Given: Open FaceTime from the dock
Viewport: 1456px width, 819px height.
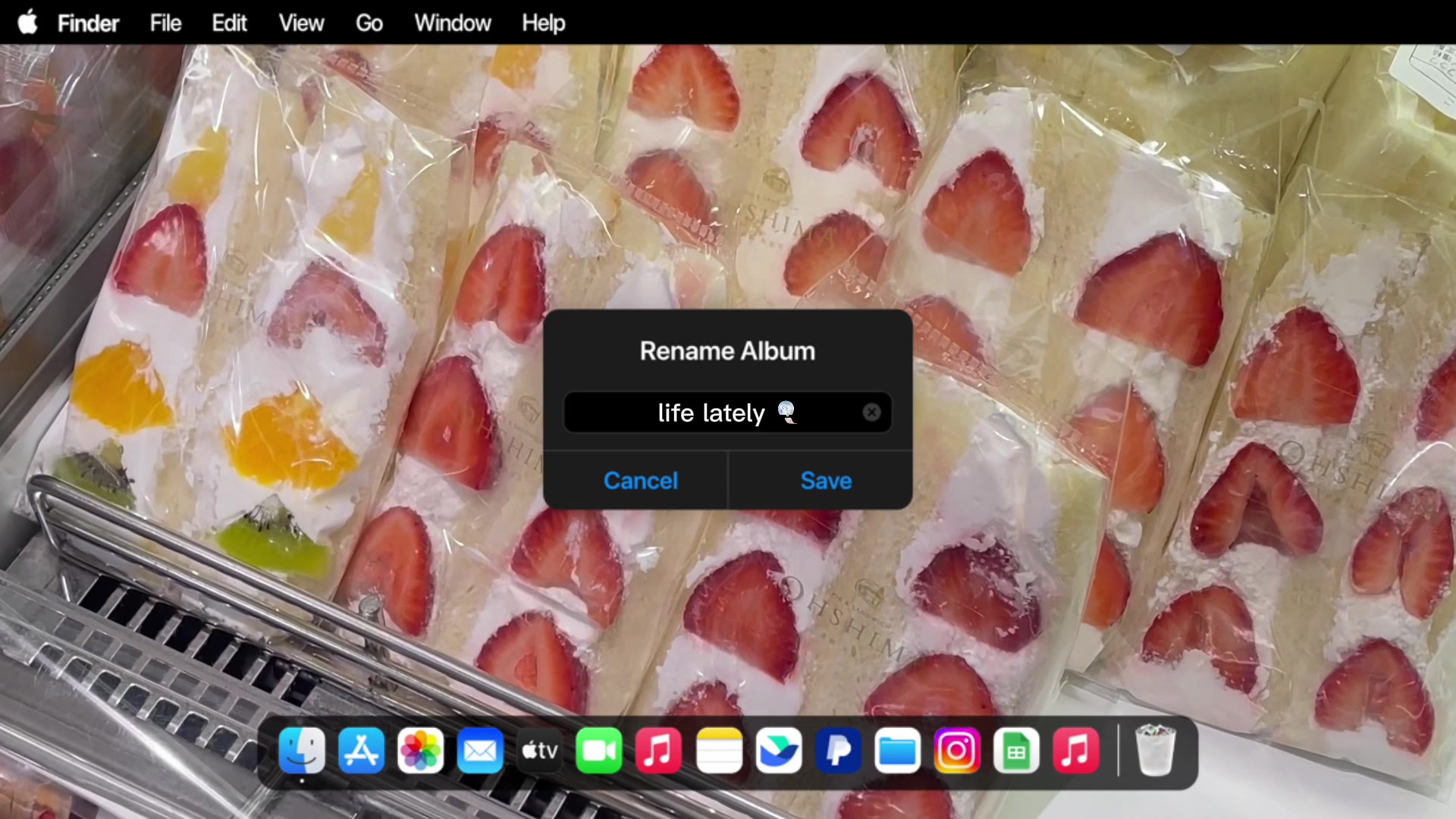Looking at the screenshot, I should point(599,751).
